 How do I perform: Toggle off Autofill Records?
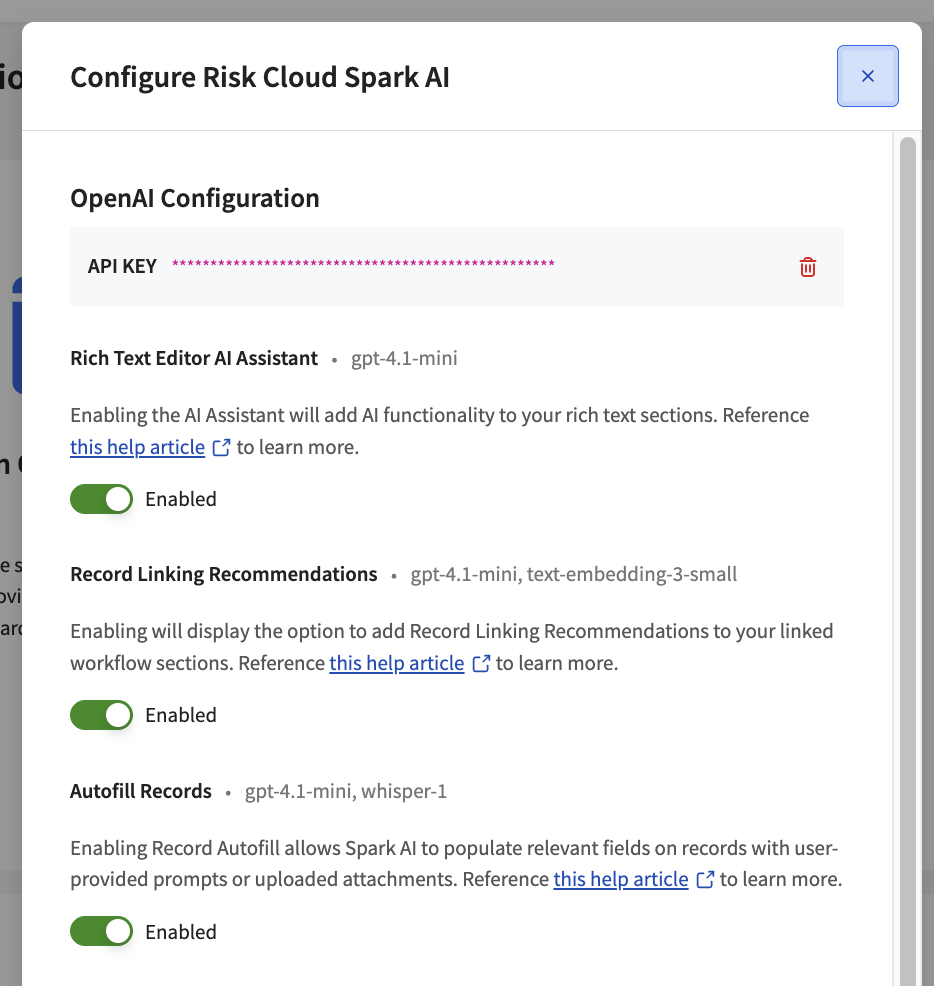(101, 932)
